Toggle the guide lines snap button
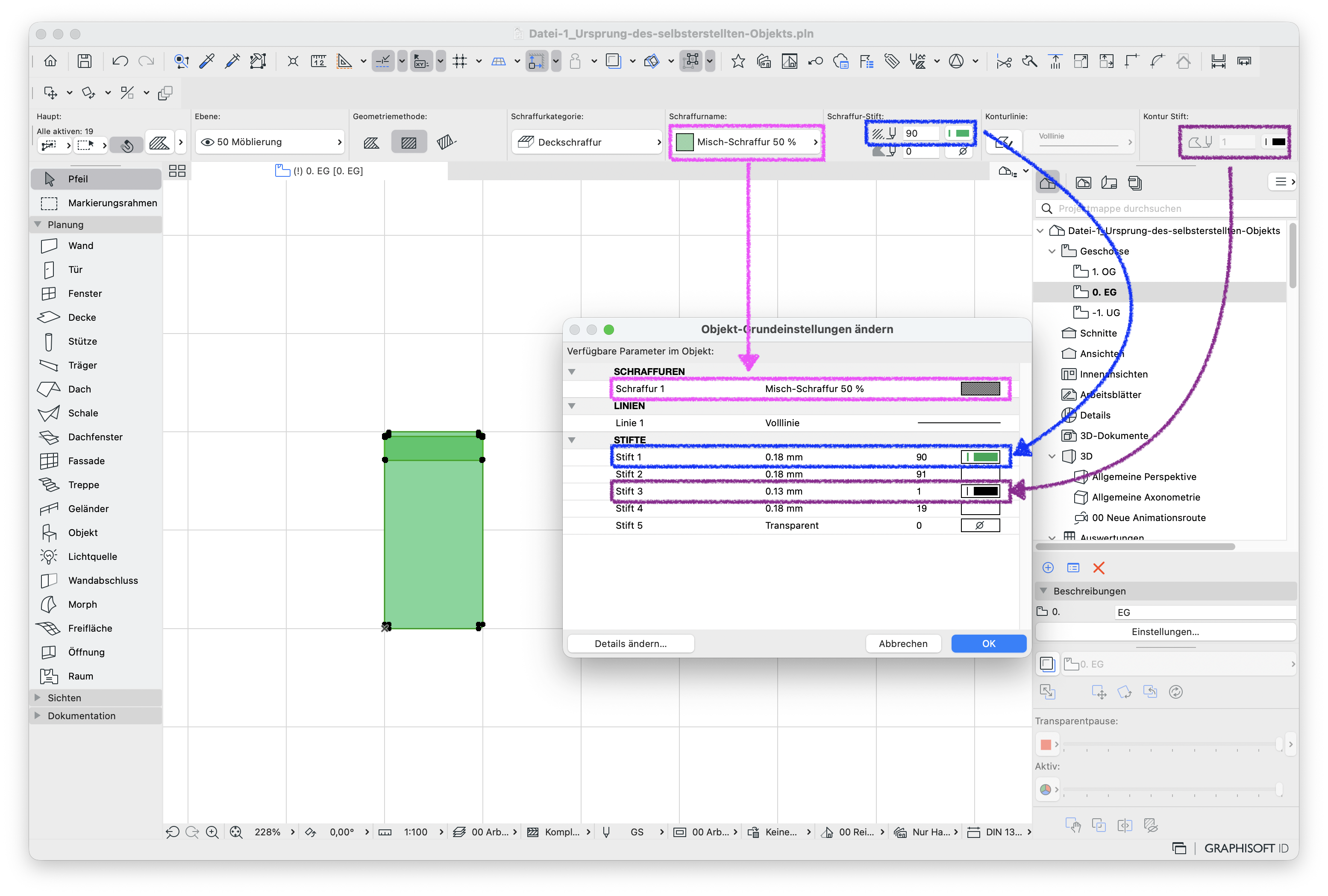The image size is (1328, 896). (x=383, y=61)
